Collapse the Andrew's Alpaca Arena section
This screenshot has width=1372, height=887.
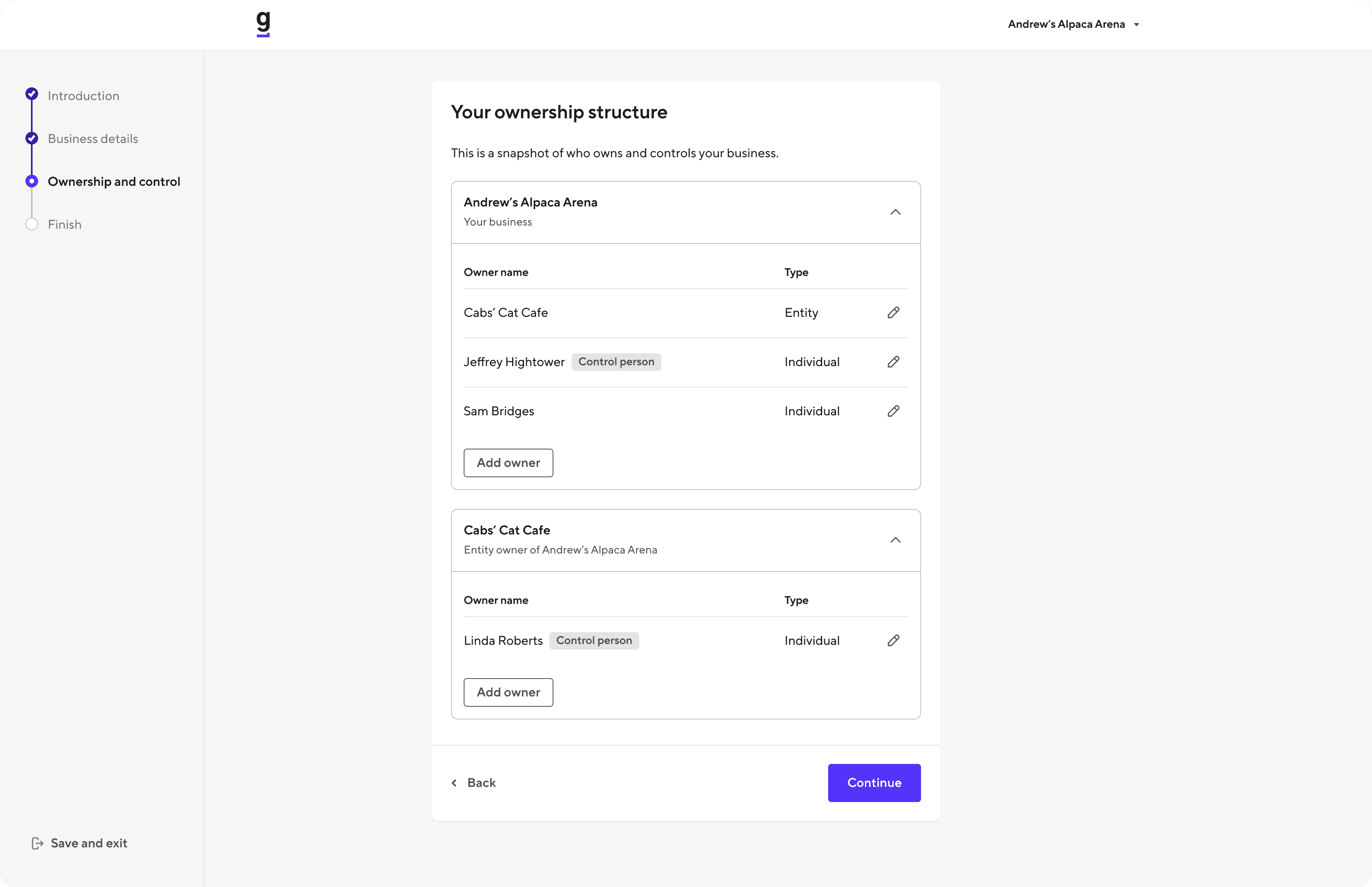(x=895, y=212)
